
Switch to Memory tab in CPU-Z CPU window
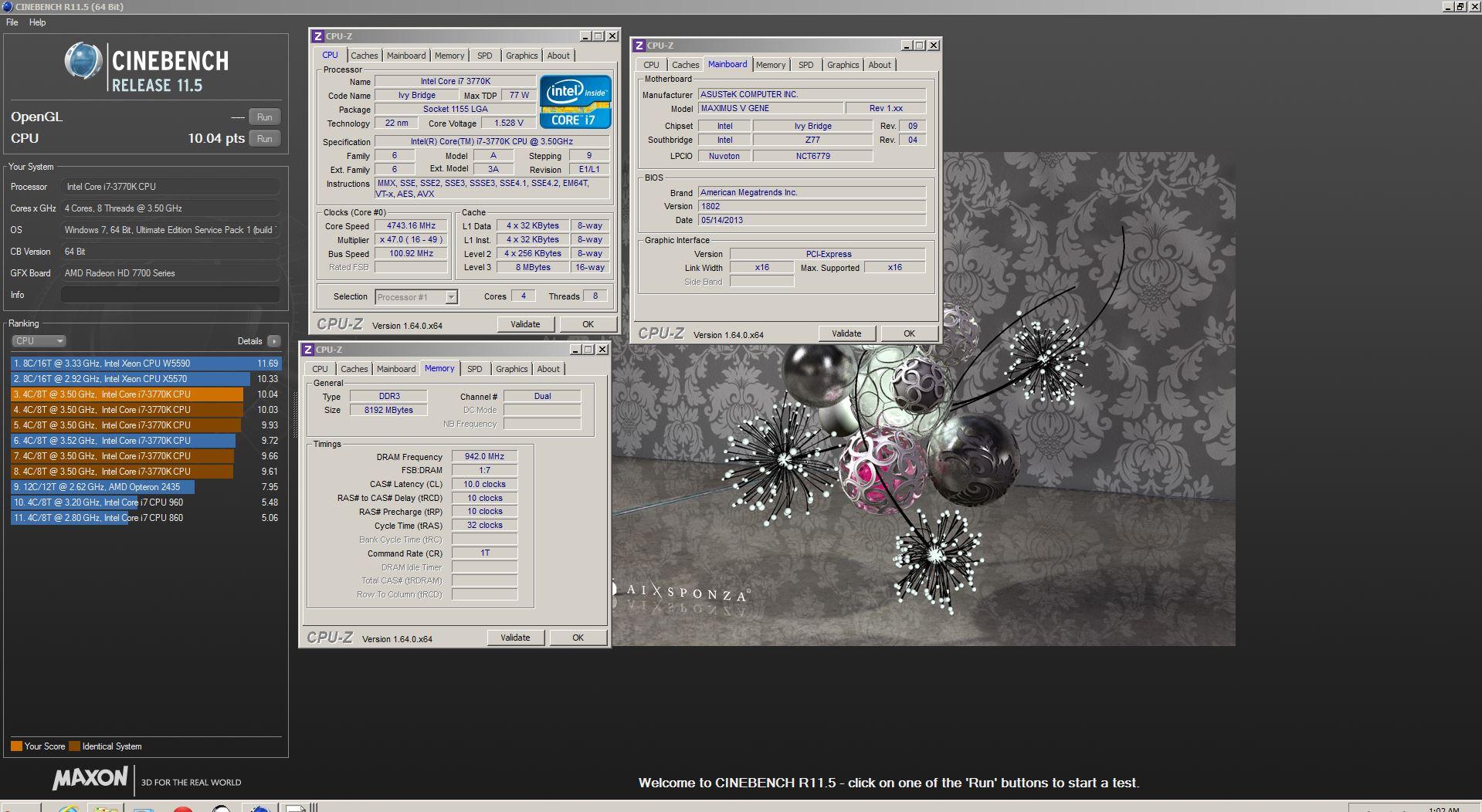pyautogui.click(x=449, y=56)
